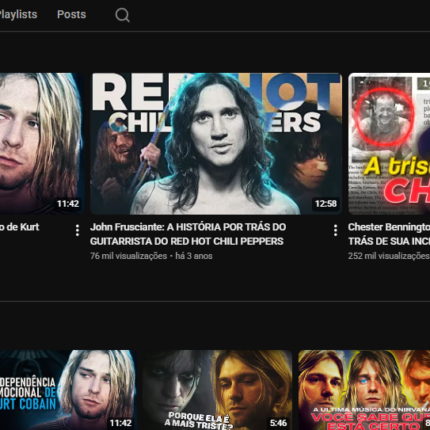Viewport: 430px width, 430px height.
Task: Open Chester Bennington video thumbnail
Action: coord(389,144)
